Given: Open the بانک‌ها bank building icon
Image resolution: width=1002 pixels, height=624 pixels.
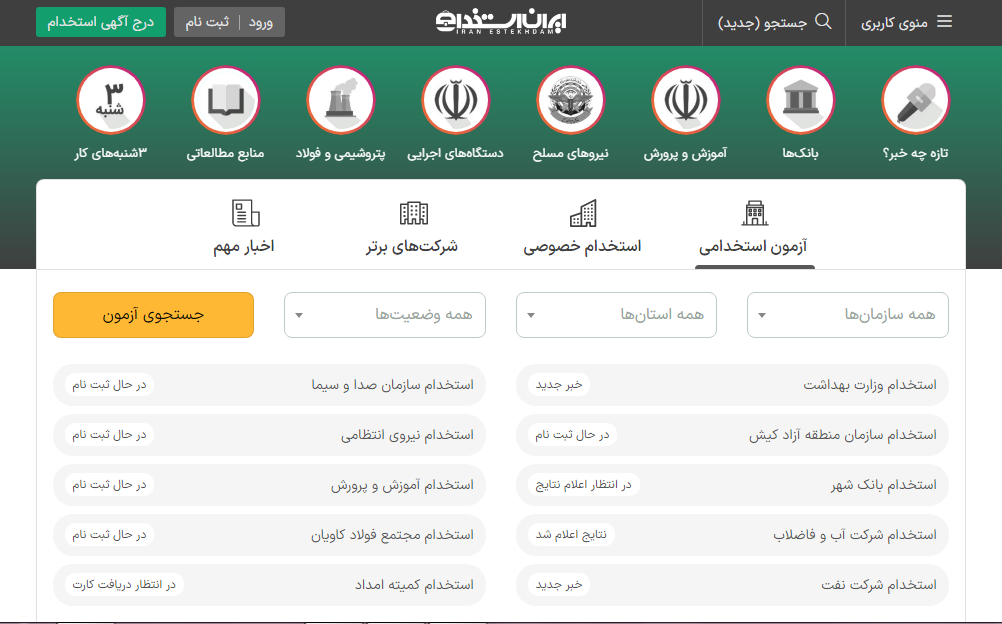Looking at the screenshot, I should tap(800, 100).
